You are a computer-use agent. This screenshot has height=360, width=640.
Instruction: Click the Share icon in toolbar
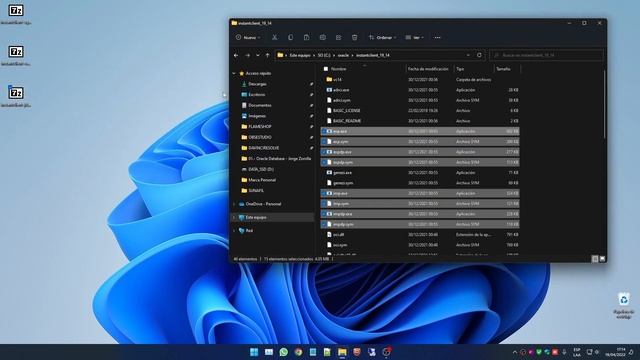[338, 37]
